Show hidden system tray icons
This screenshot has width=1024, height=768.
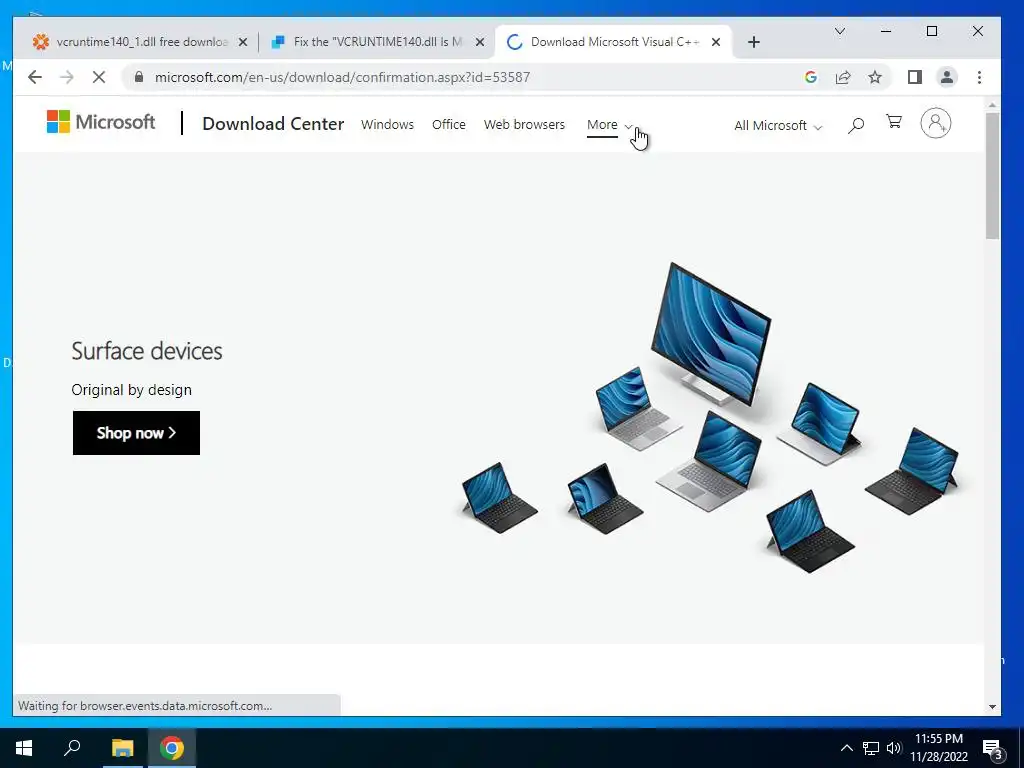click(x=846, y=748)
